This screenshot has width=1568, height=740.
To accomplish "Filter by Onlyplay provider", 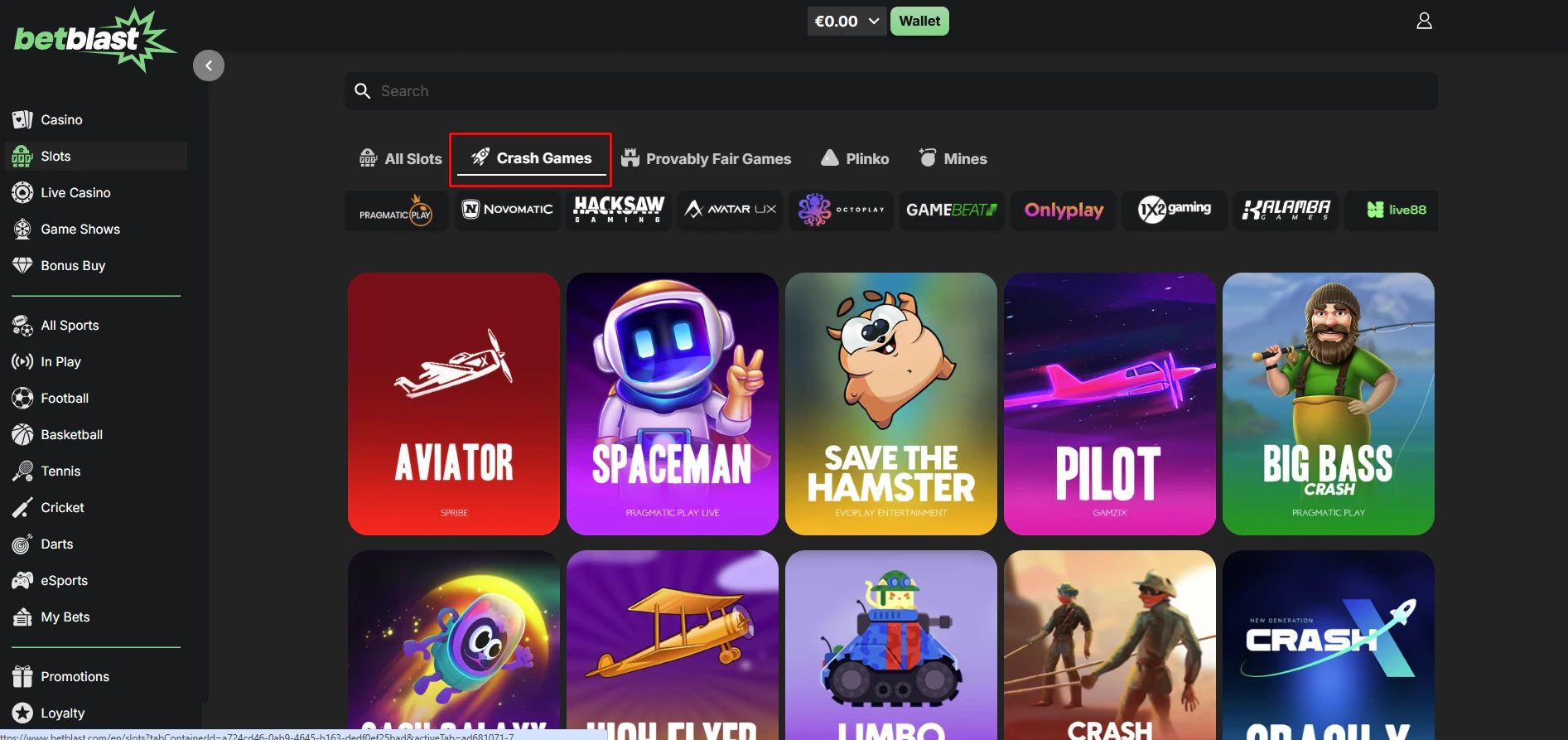I will pos(1064,210).
